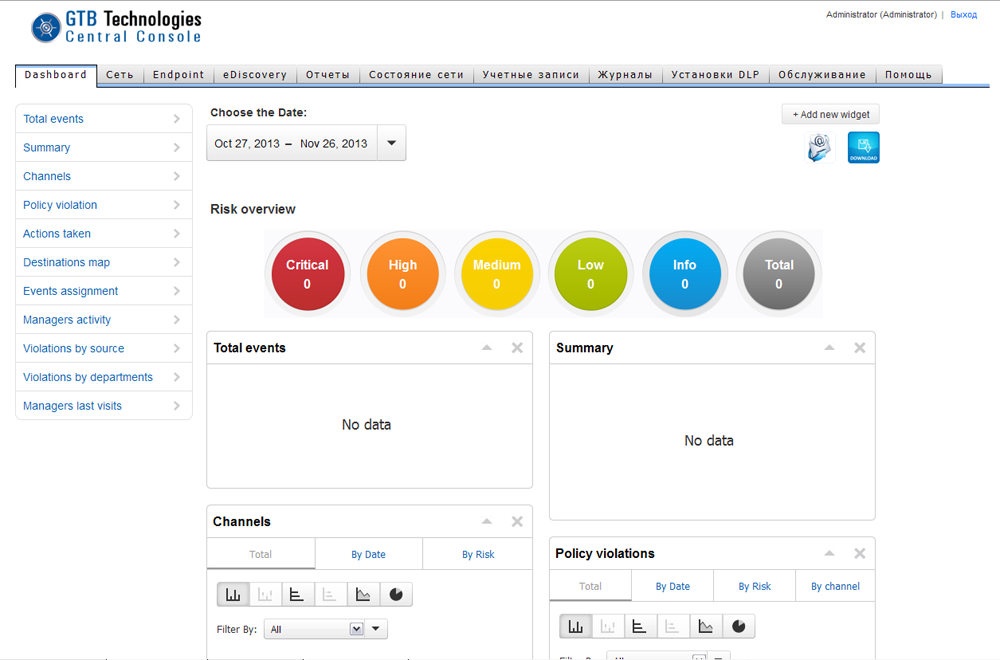Image resolution: width=1000 pixels, height=660 pixels.
Task: Close the Policy violations widget
Action: tap(860, 554)
